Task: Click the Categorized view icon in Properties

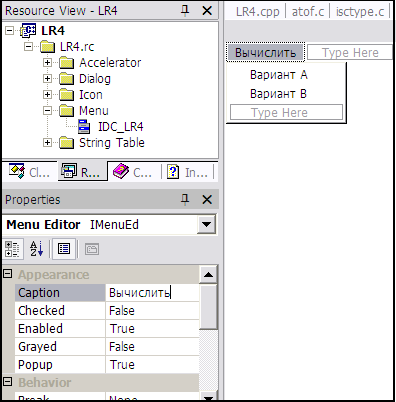Action: click(12, 249)
